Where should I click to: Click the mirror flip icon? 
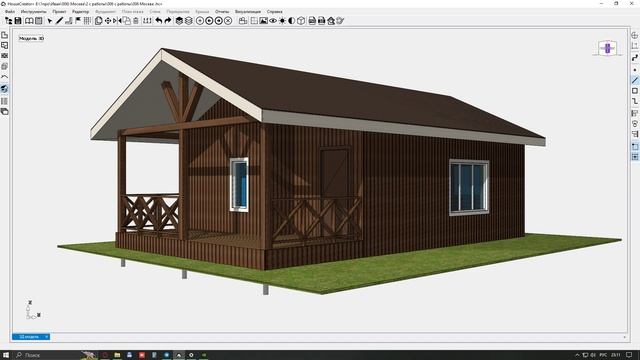[117, 20]
